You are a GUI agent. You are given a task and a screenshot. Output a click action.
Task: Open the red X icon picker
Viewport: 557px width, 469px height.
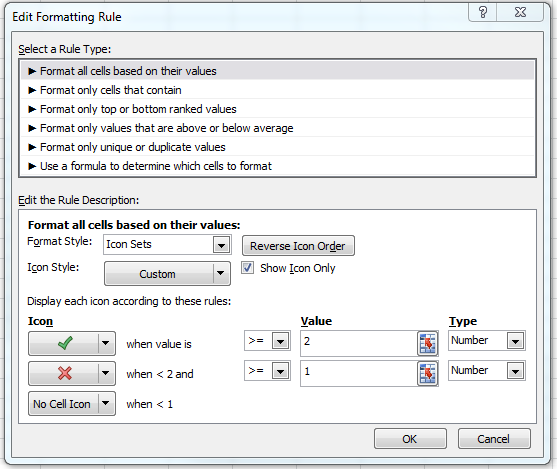[72, 373]
